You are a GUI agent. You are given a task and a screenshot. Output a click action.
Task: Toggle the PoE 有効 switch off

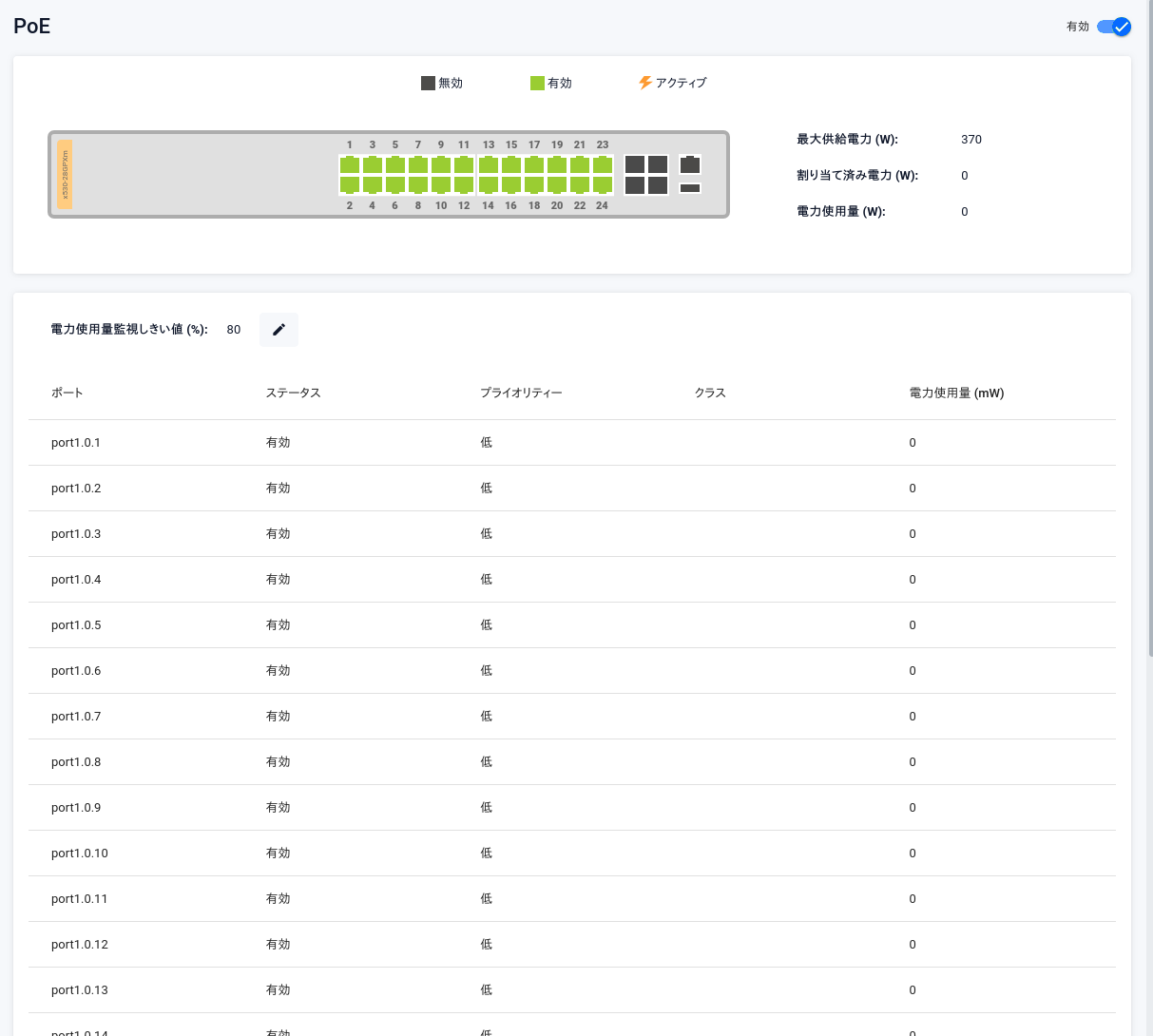pyautogui.click(x=1113, y=27)
